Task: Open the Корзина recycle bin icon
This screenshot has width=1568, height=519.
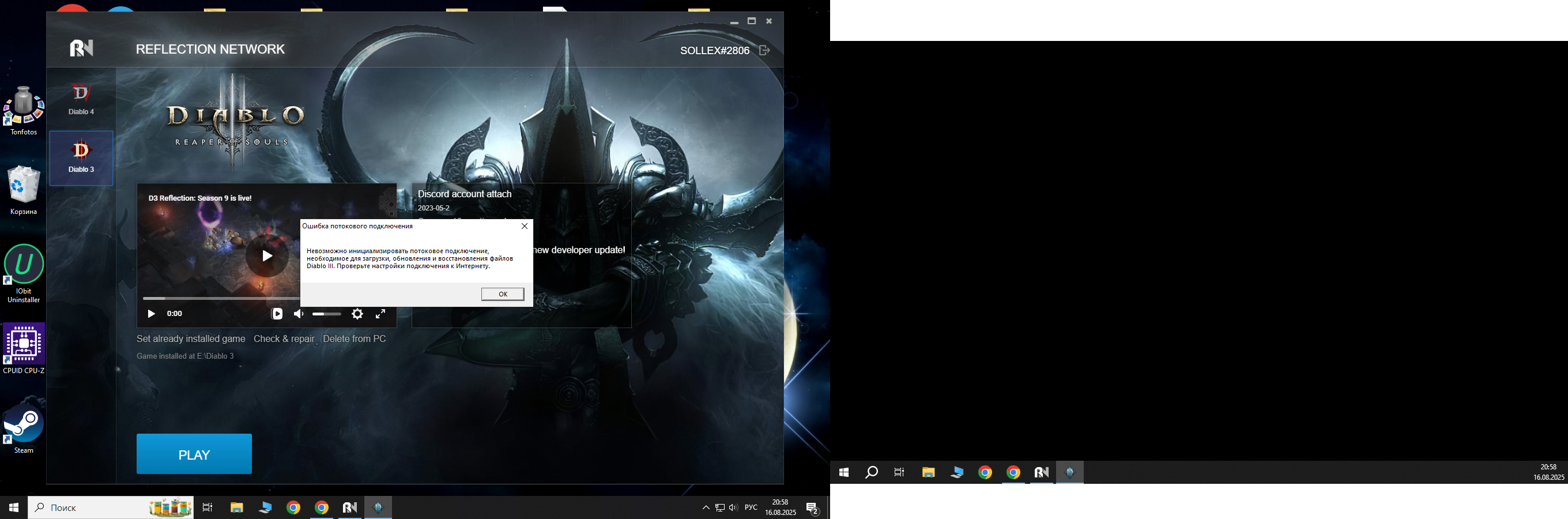Action: pos(24,191)
